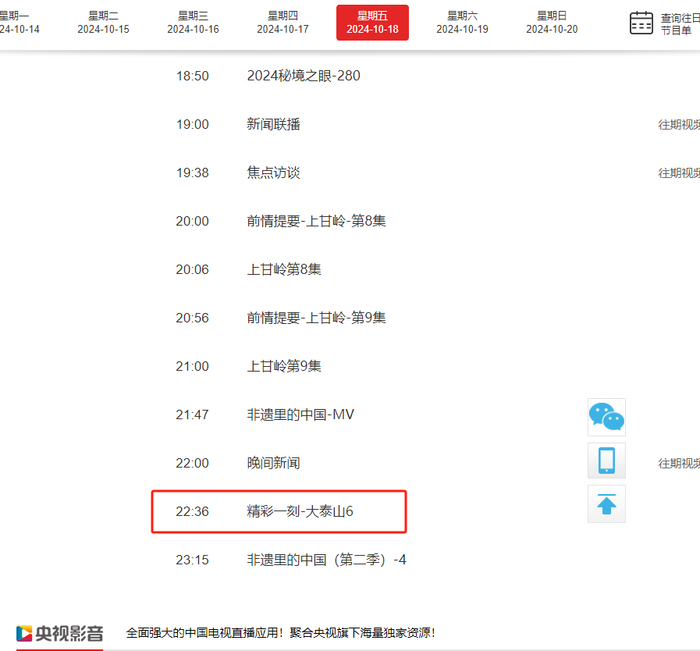Click the 2024秘境之眼-280 program entry

tap(302, 76)
